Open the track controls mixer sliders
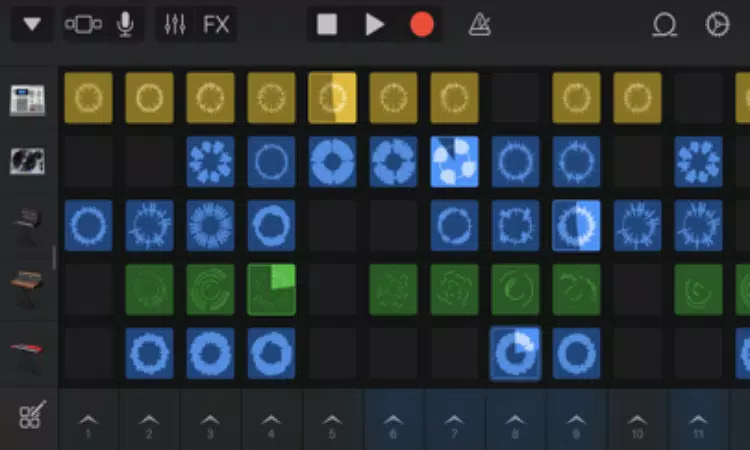The image size is (750, 450). pyautogui.click(x=175, y=24)
